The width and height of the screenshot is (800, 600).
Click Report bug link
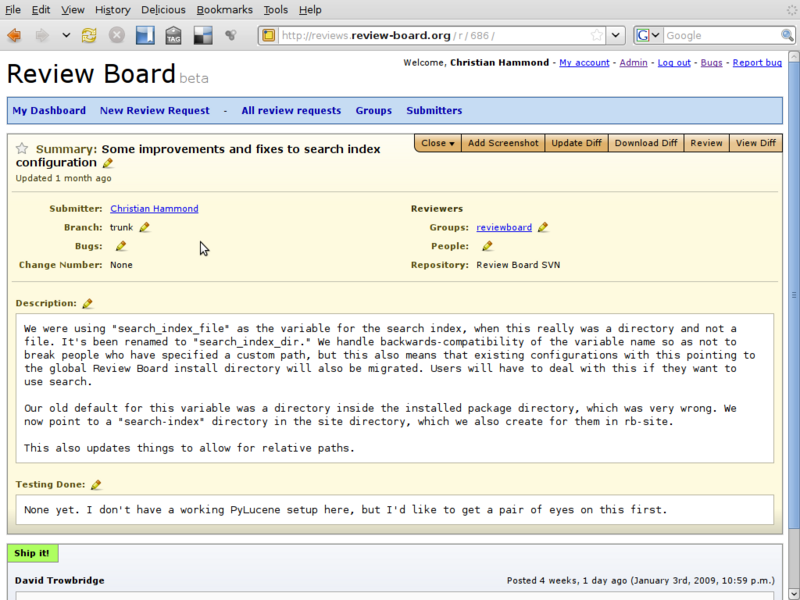(x=757, y=62)
